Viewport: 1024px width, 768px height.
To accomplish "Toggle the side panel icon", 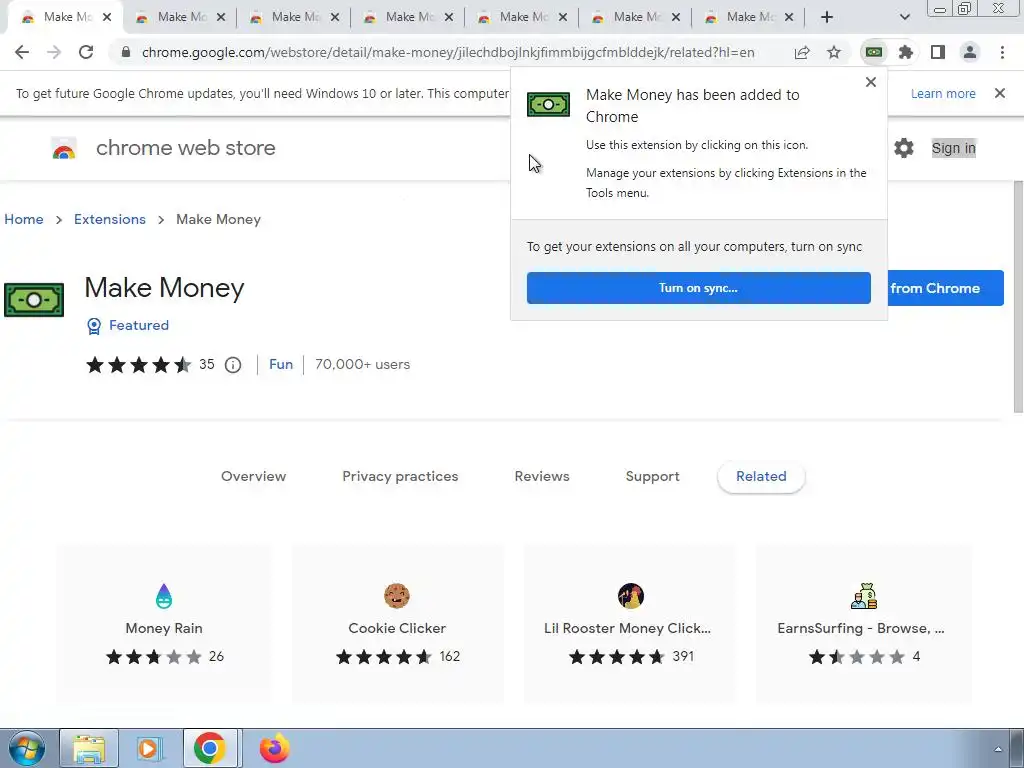I will coord(938,52).
